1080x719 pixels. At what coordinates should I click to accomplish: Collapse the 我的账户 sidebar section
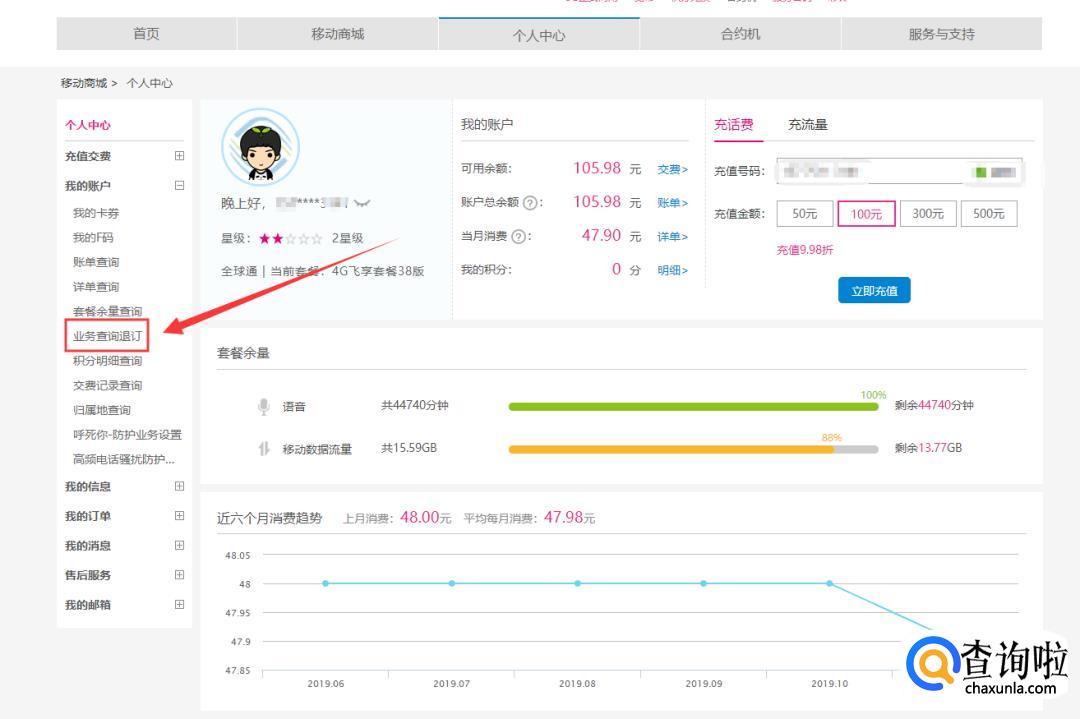(179, 185)
